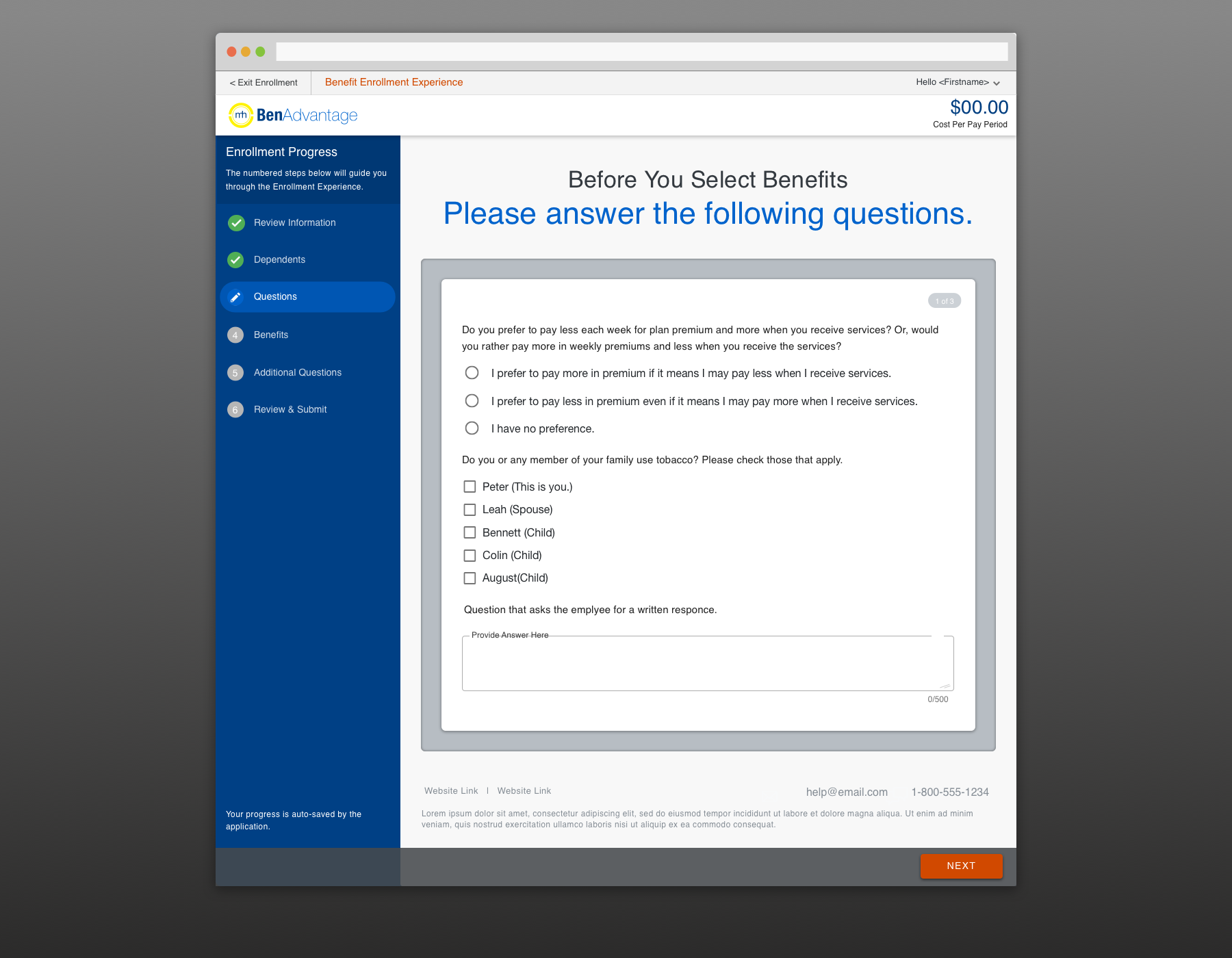Select 'pay less in premium' radio option
Viewport: 1232px width, 958px height.
472,401
